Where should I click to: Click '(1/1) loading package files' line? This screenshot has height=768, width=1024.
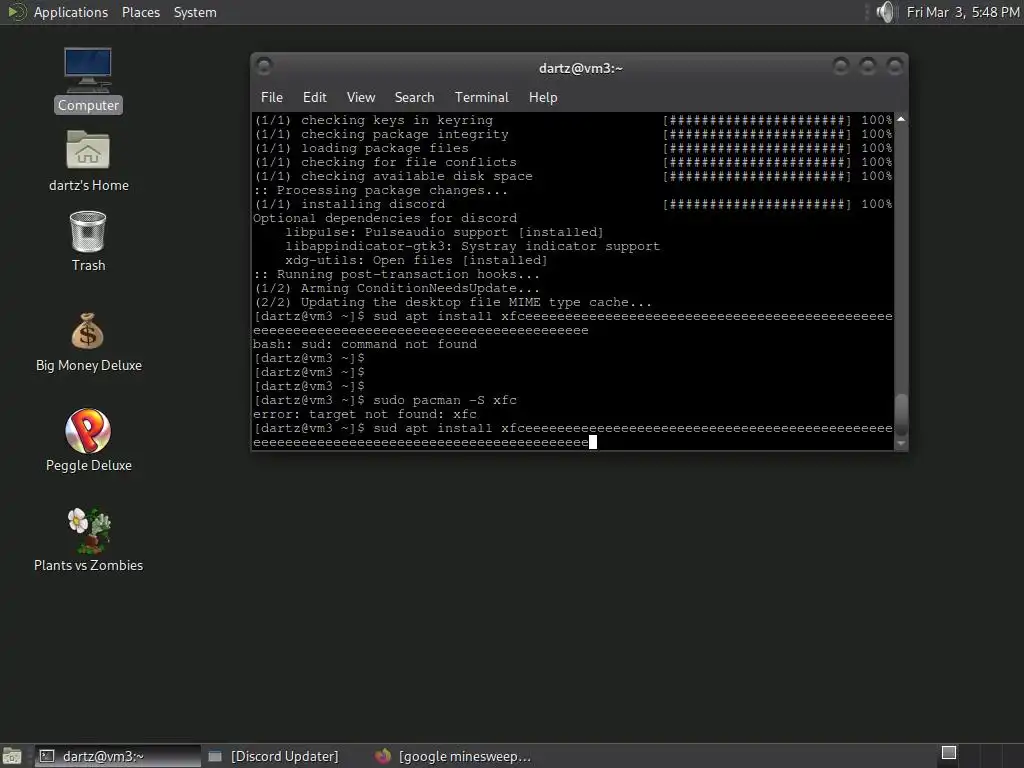click(x=361, y=148)
